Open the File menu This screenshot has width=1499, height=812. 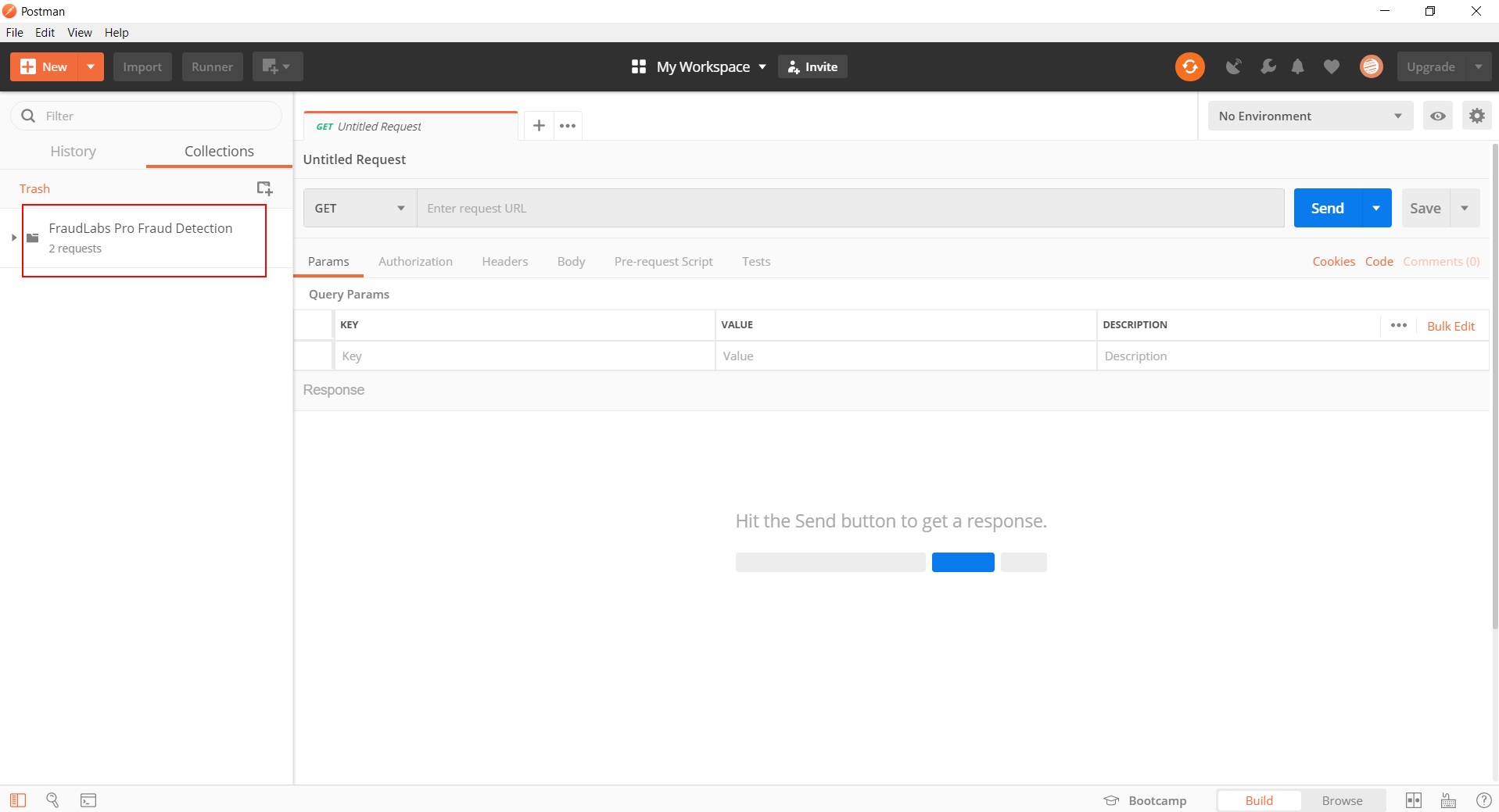(15, 32)
